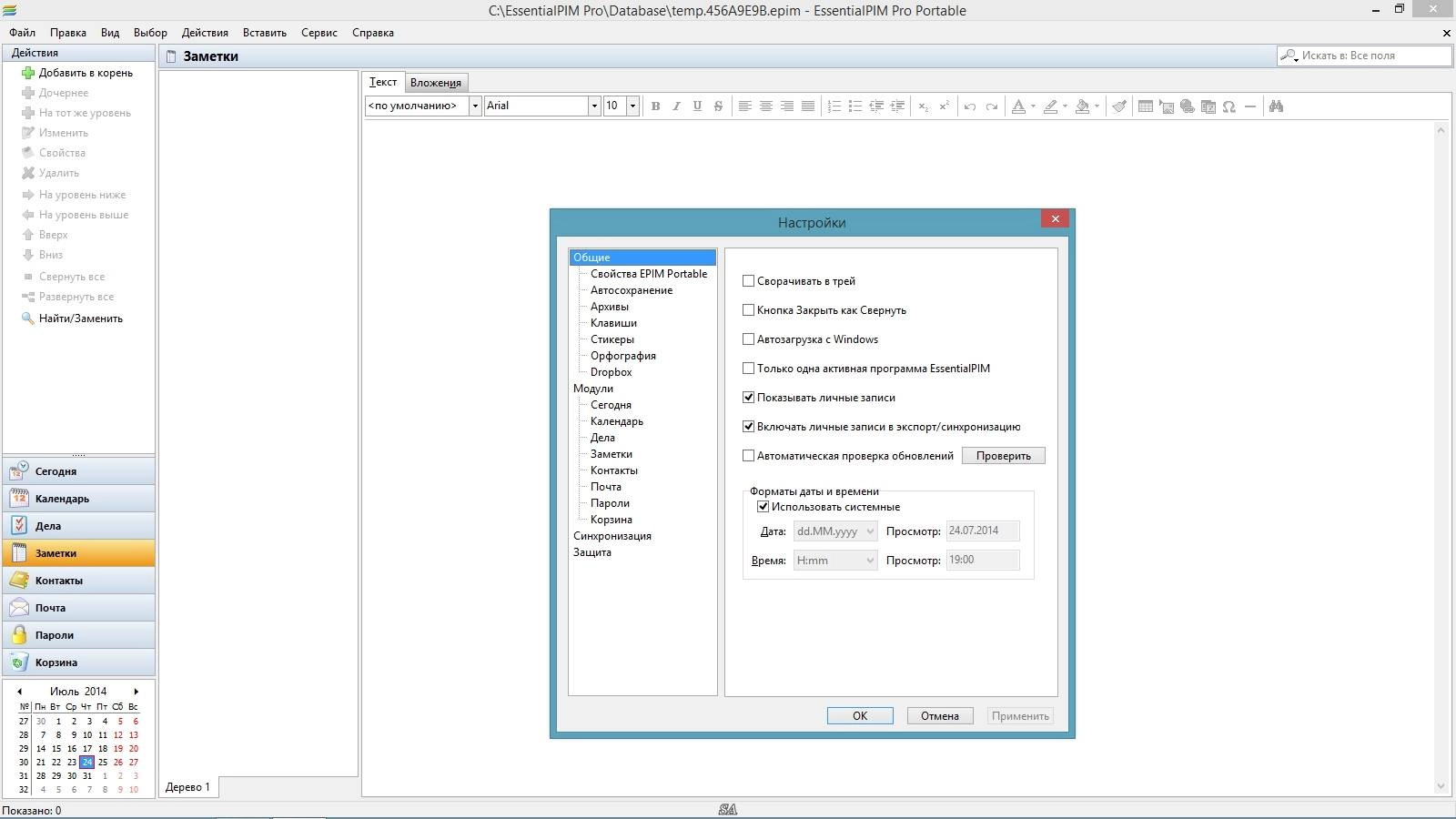Image resolution: width=1456 pixels, height=819 pixels.
Task: Center the text alignment
Action: click(765, 106)
